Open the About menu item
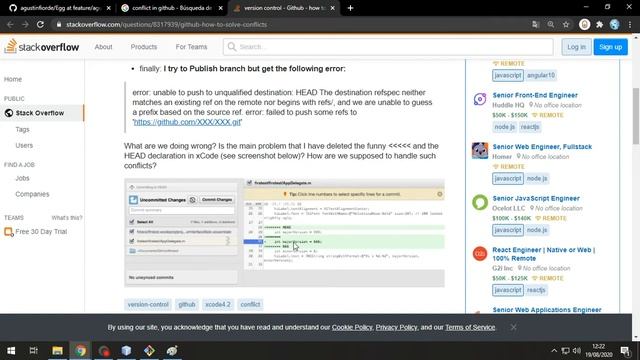This screenshot has height=360, width=640. (x=103, y=47)
